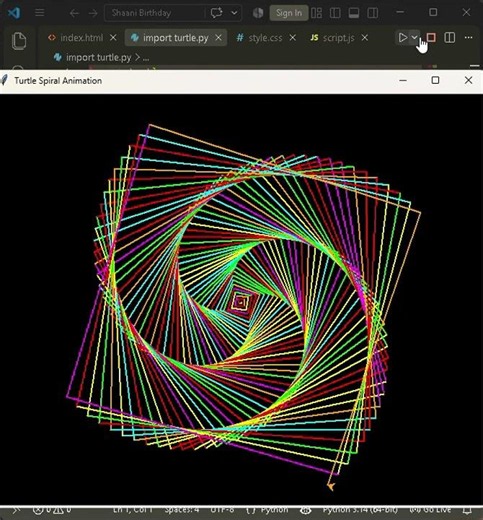Start the Go Live server
The image size is (483, 520).
[x=430, y=510]
